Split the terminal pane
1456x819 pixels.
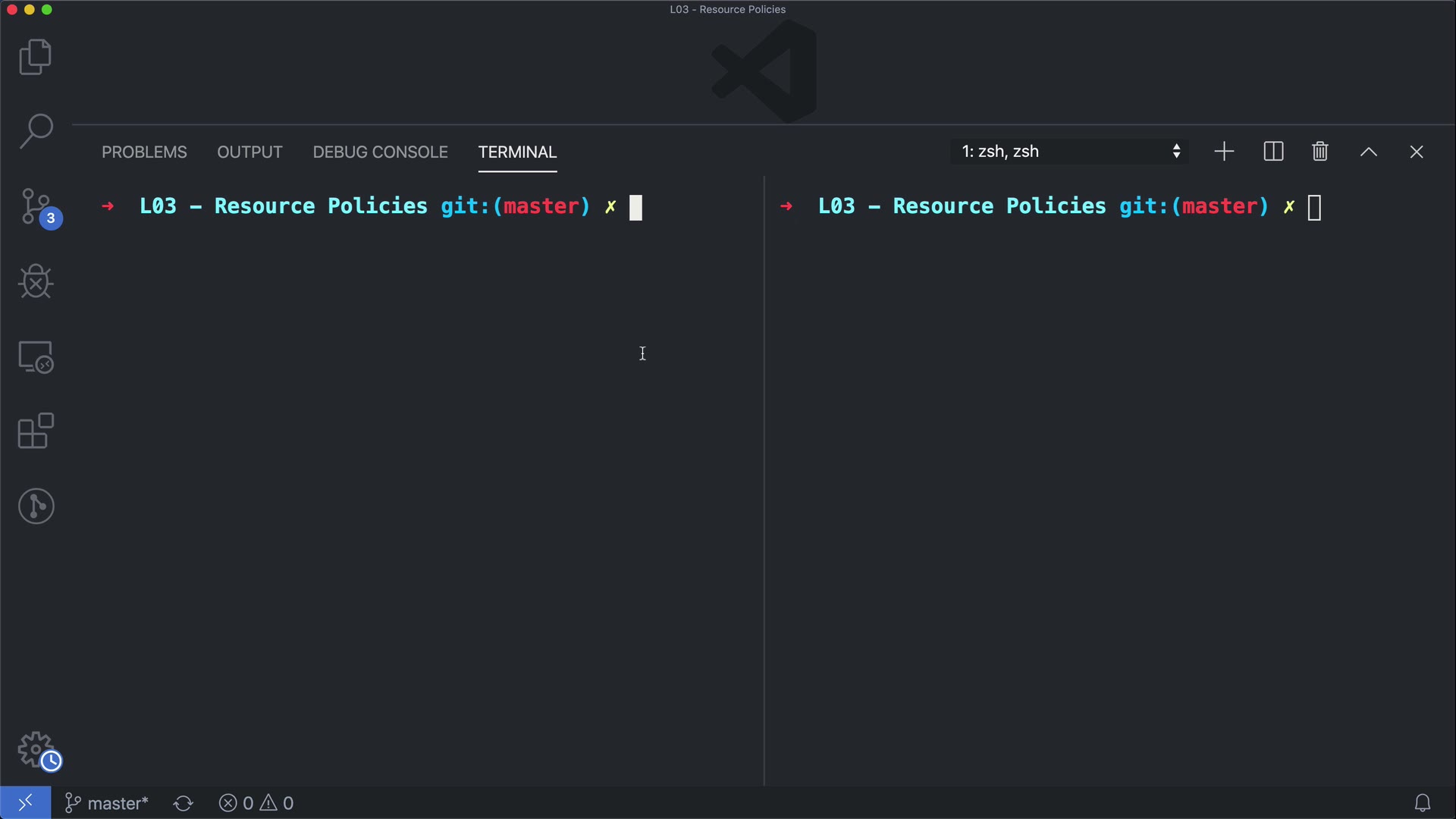coord(1273,152)
